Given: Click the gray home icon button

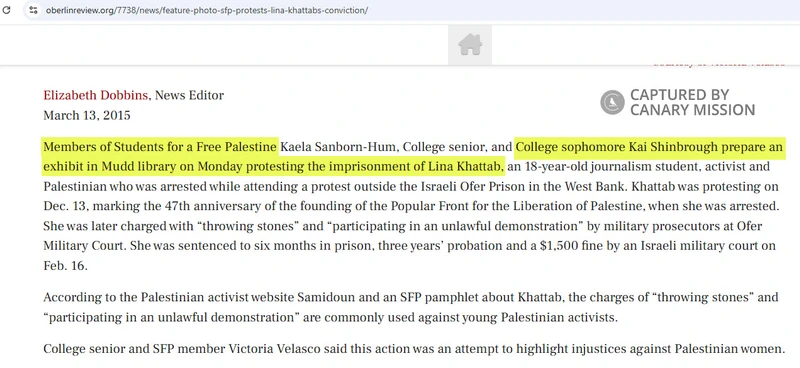Looking at the screenshot, I should pos(470,44).
